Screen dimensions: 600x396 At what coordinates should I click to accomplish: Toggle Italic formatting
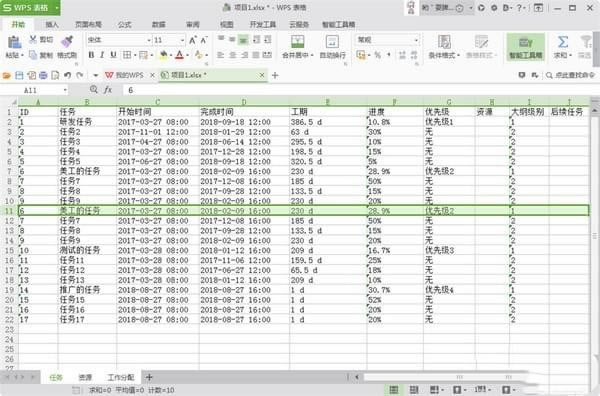102,55
